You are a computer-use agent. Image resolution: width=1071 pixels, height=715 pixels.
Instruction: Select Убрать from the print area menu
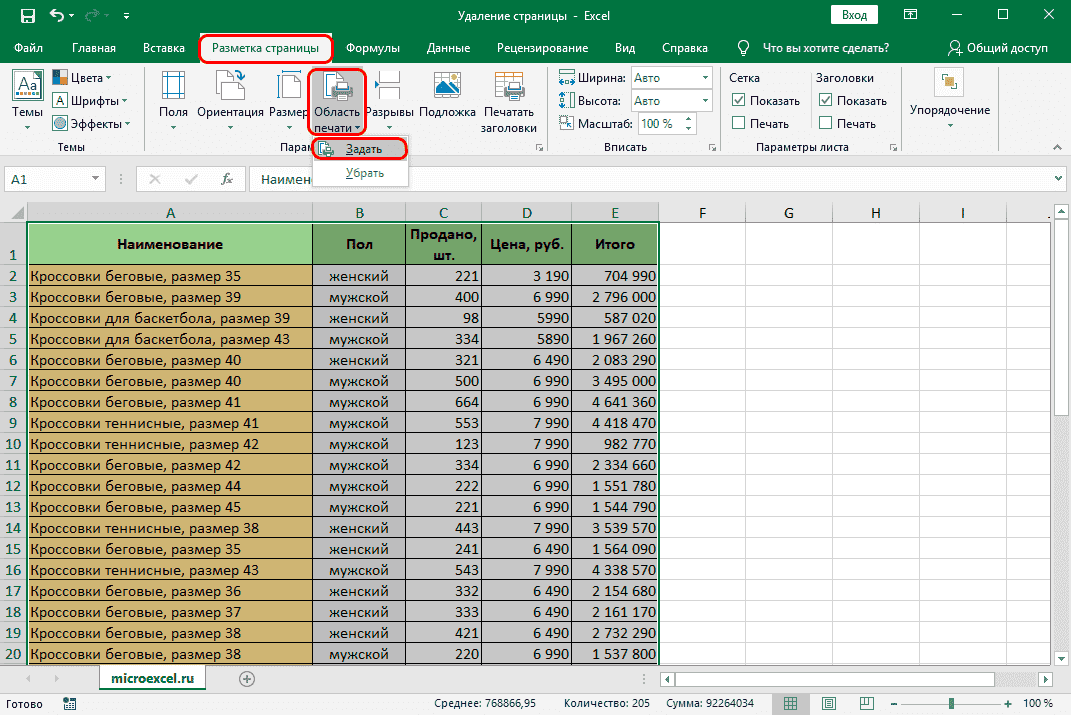click(364, 173)
